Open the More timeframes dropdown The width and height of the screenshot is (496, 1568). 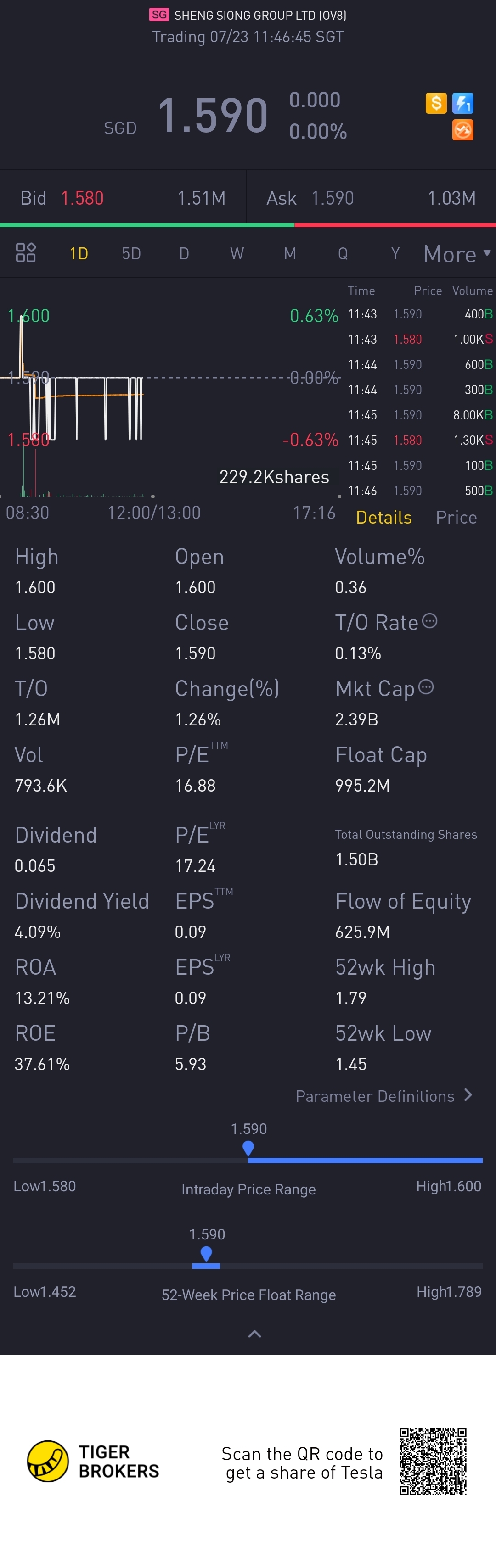(x=457, y=254)
